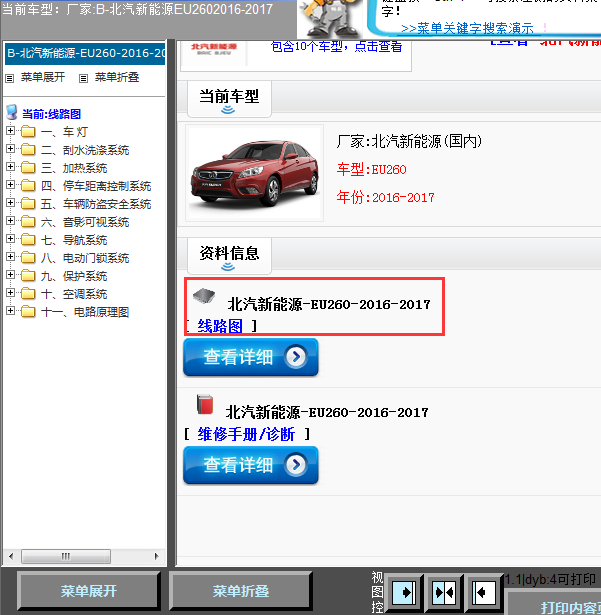Select the 十一、电路原理图 tree item
This screenshot has height=615, width=601.
[x=85, y=312]
